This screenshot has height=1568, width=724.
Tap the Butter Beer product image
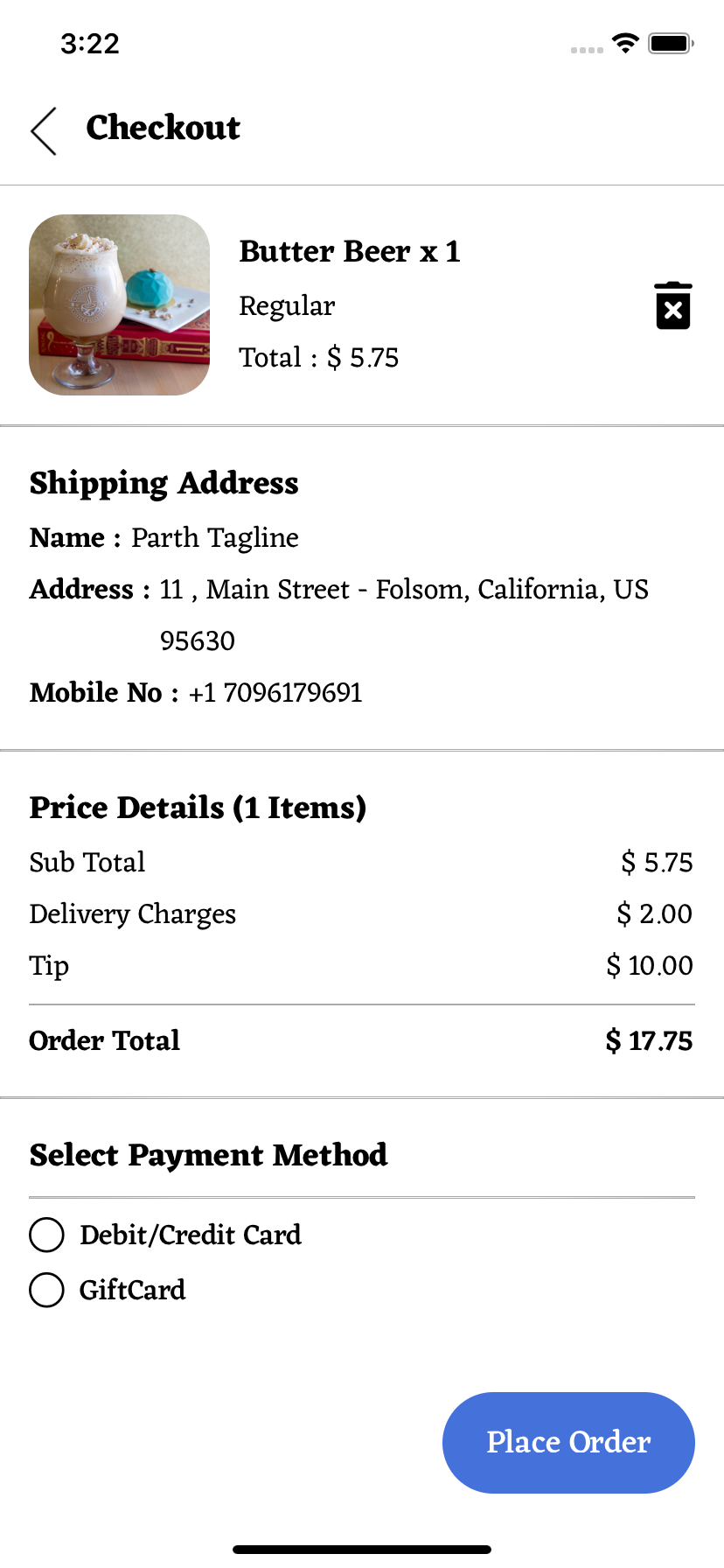point(120,304)
